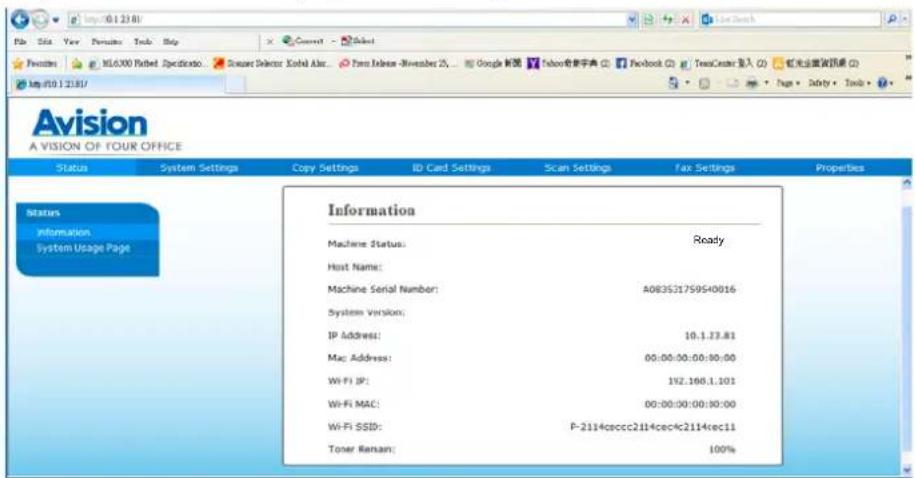Click the Wi-Fi IP value 192.168.1.101

(x=701, y=381)
